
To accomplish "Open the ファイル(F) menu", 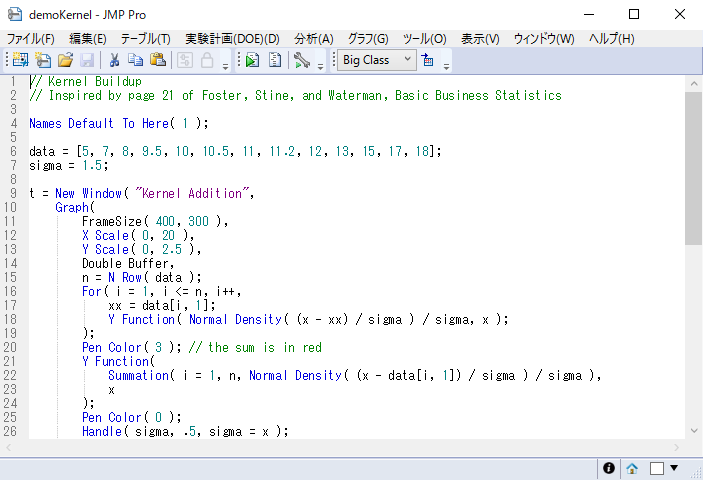I will pyautogui.click(x=31, y=38).
